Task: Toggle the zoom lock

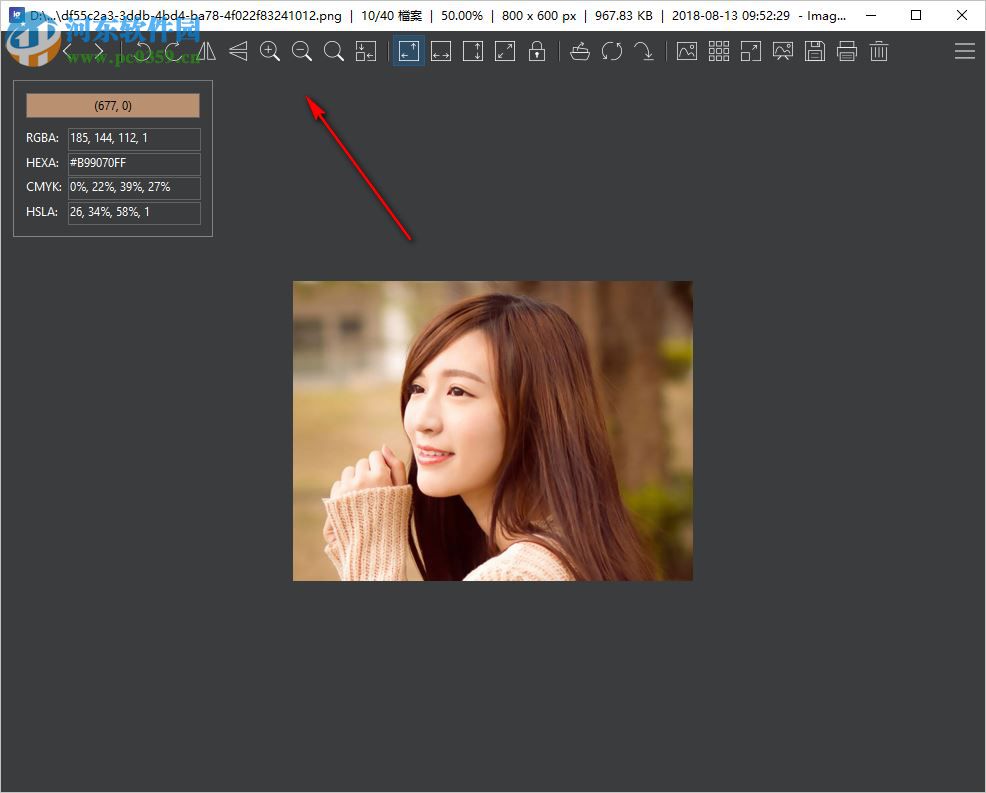Action: (x=537, y=51)
